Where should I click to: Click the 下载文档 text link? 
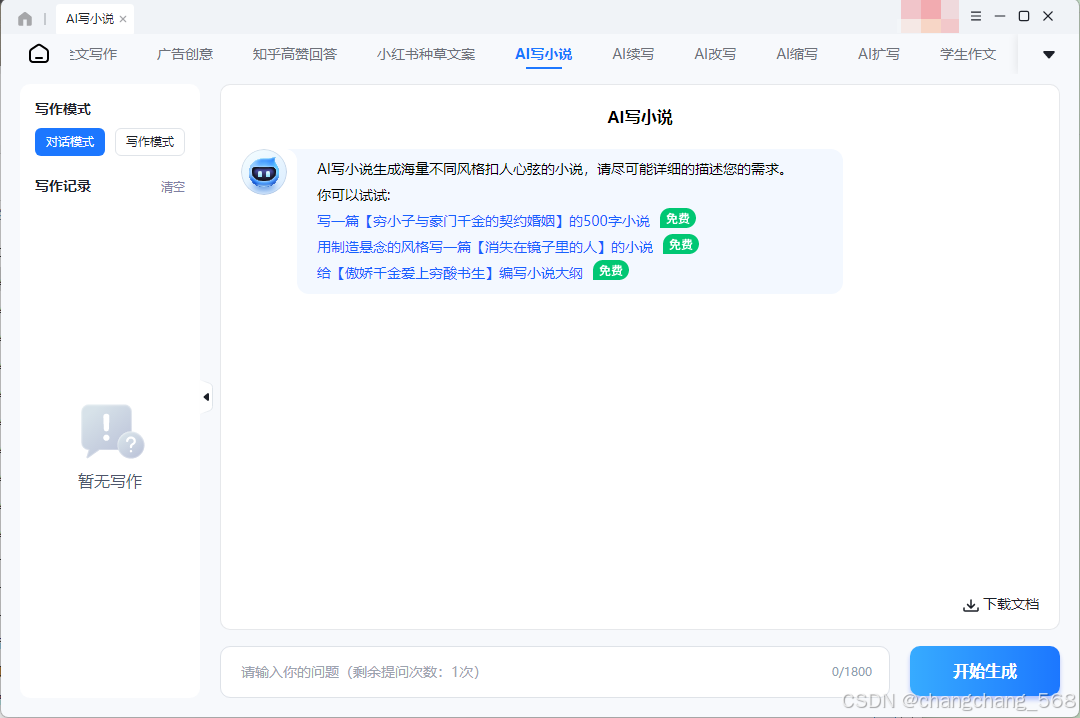click(1011, 604)
